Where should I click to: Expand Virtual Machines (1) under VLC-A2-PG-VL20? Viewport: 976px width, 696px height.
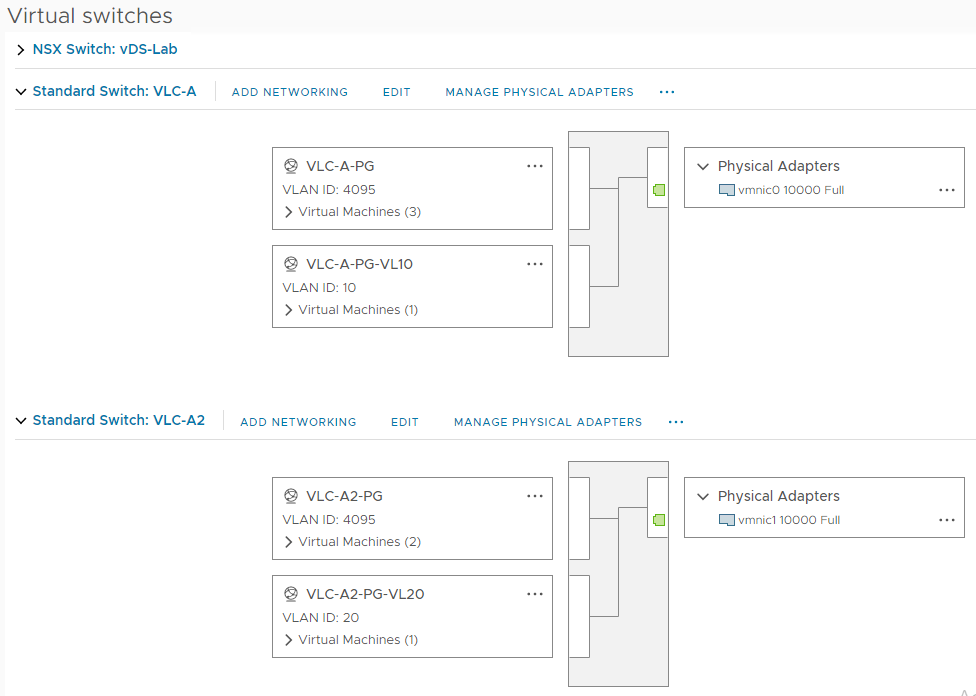coord(289,640)
